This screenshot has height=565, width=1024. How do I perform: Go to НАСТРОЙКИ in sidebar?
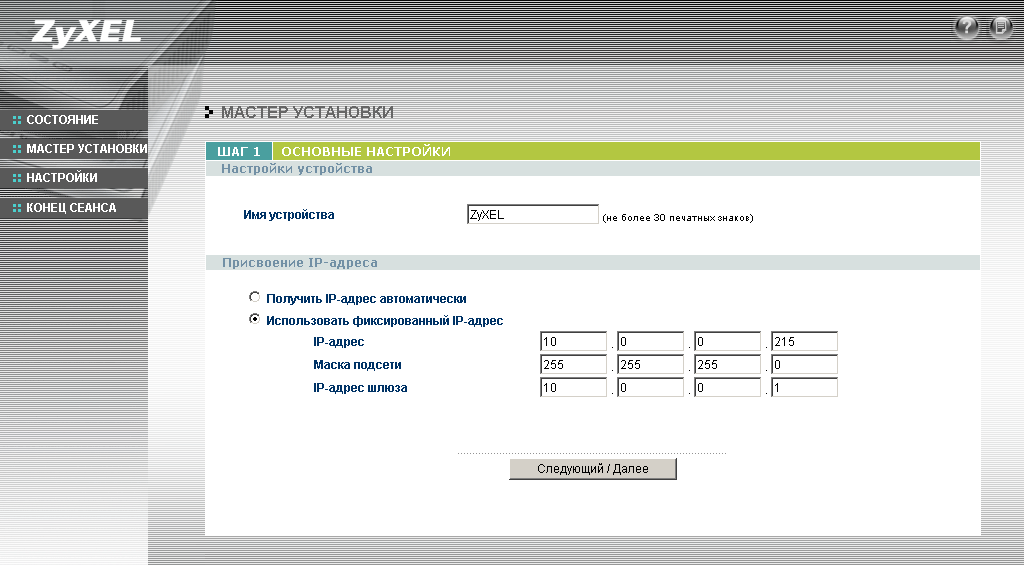(74, 178)
